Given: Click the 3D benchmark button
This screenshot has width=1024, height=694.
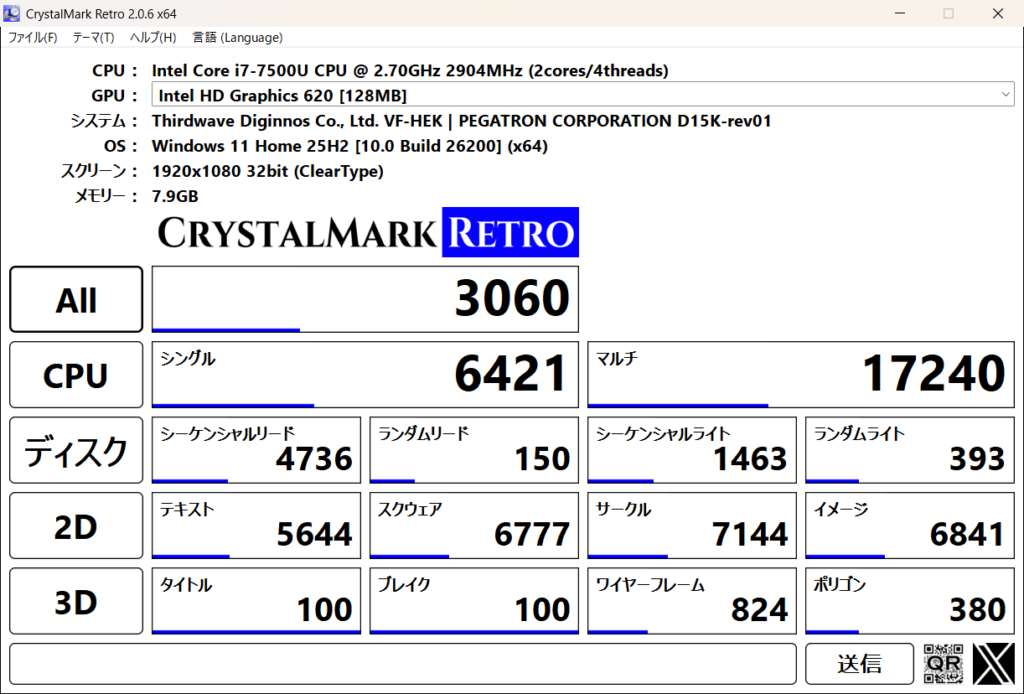Looking at the screenshot, I should [76, 602].
